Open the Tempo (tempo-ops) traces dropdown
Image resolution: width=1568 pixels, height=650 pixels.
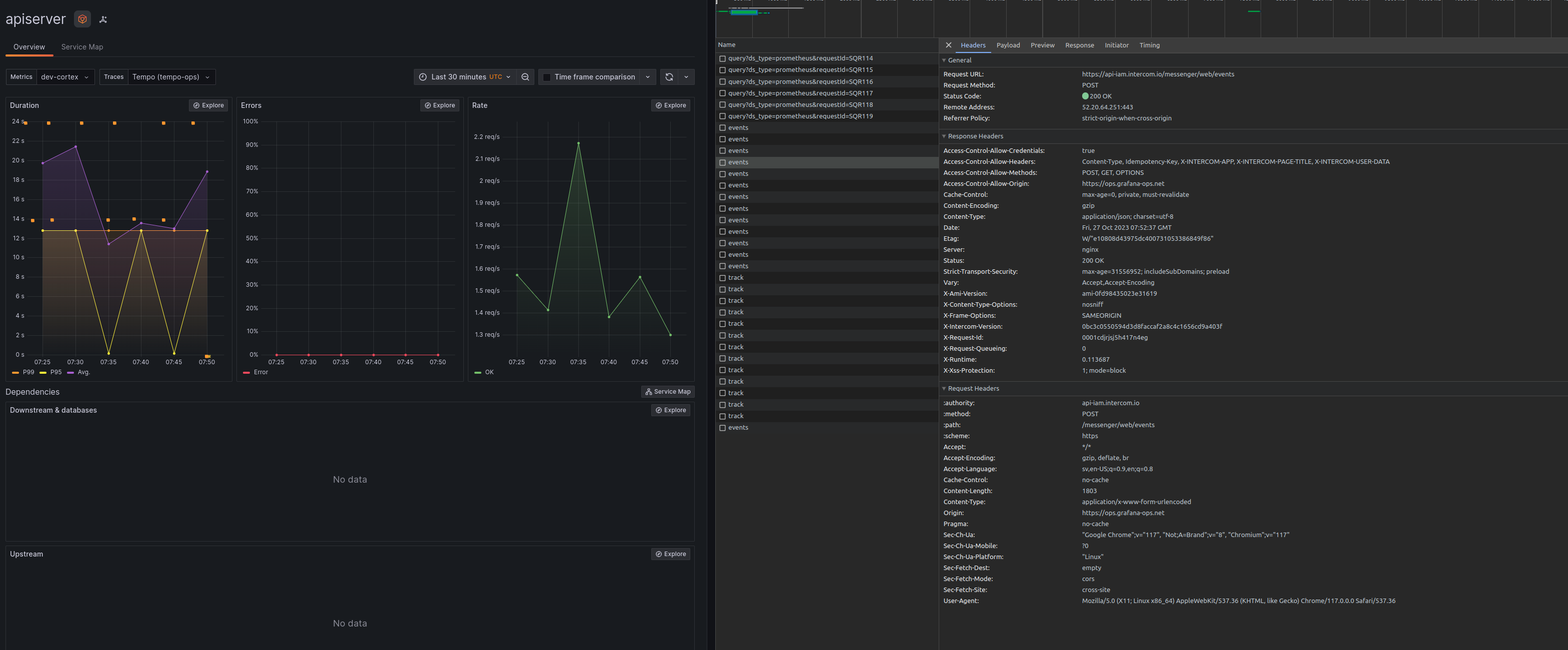point(171,76)
